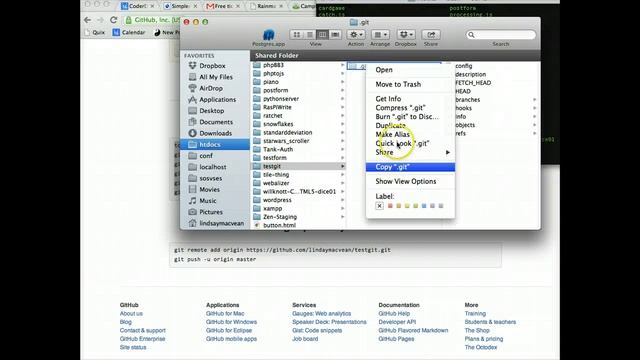
Task: Select AirDrop in sidebar
Action: click(x=211, y=88)
